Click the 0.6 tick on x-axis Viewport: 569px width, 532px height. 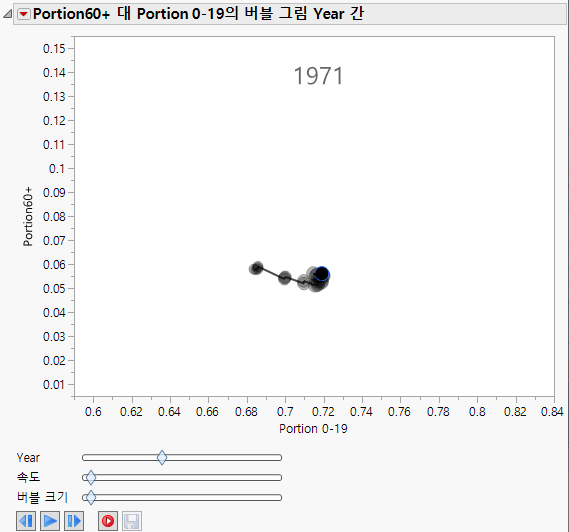click(93, 412)
